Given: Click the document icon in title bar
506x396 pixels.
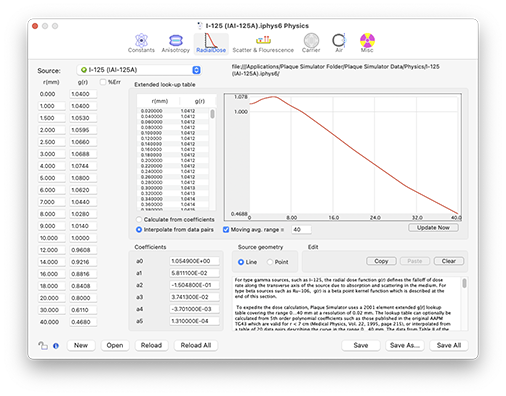Looking at the screenshot, I should 200,26.
